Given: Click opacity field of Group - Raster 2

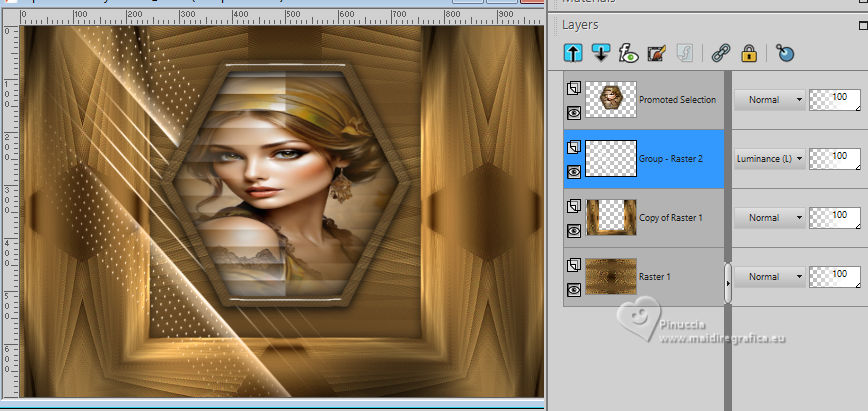Looking at the screenshot, I should point(835,159).
